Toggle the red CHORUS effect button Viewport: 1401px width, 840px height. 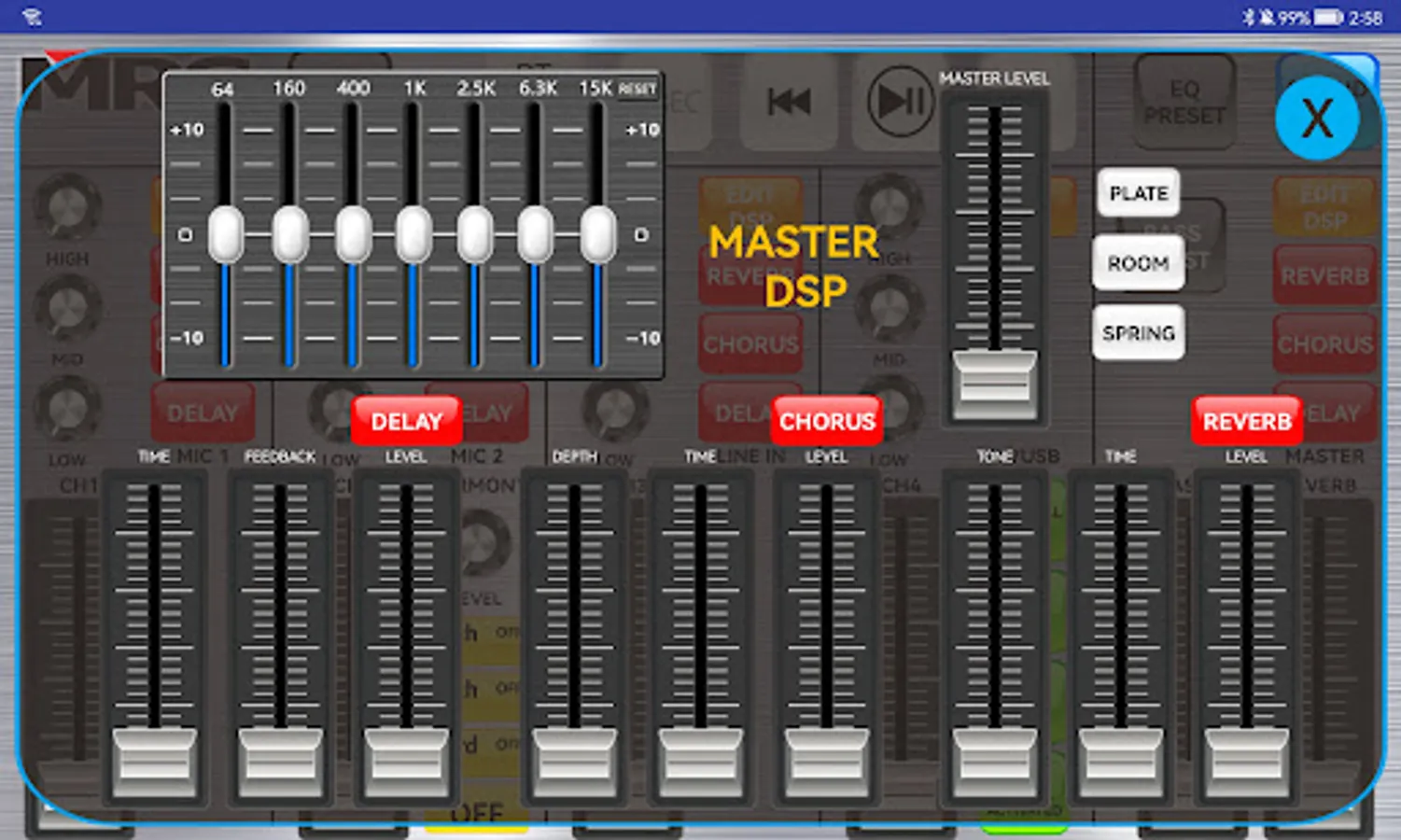pyautogui.click(x=827, y=422)
